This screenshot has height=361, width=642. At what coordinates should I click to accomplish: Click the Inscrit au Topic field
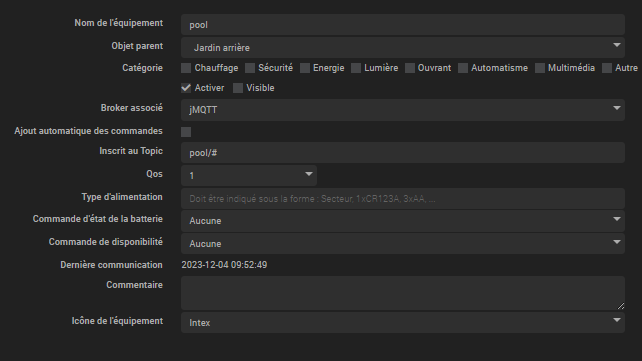[x=403, y=153]
